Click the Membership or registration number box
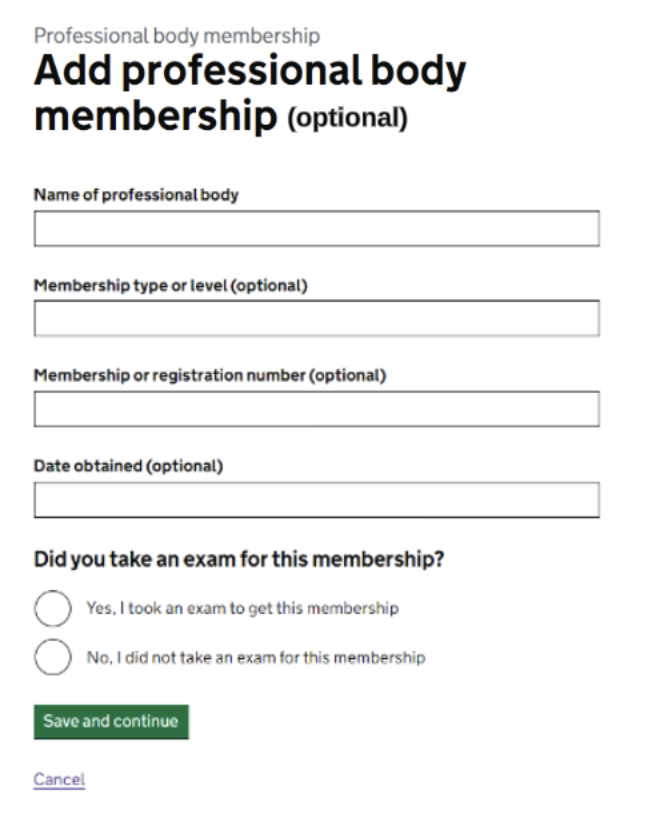646x822 pixels. click(x=316, y=409)
